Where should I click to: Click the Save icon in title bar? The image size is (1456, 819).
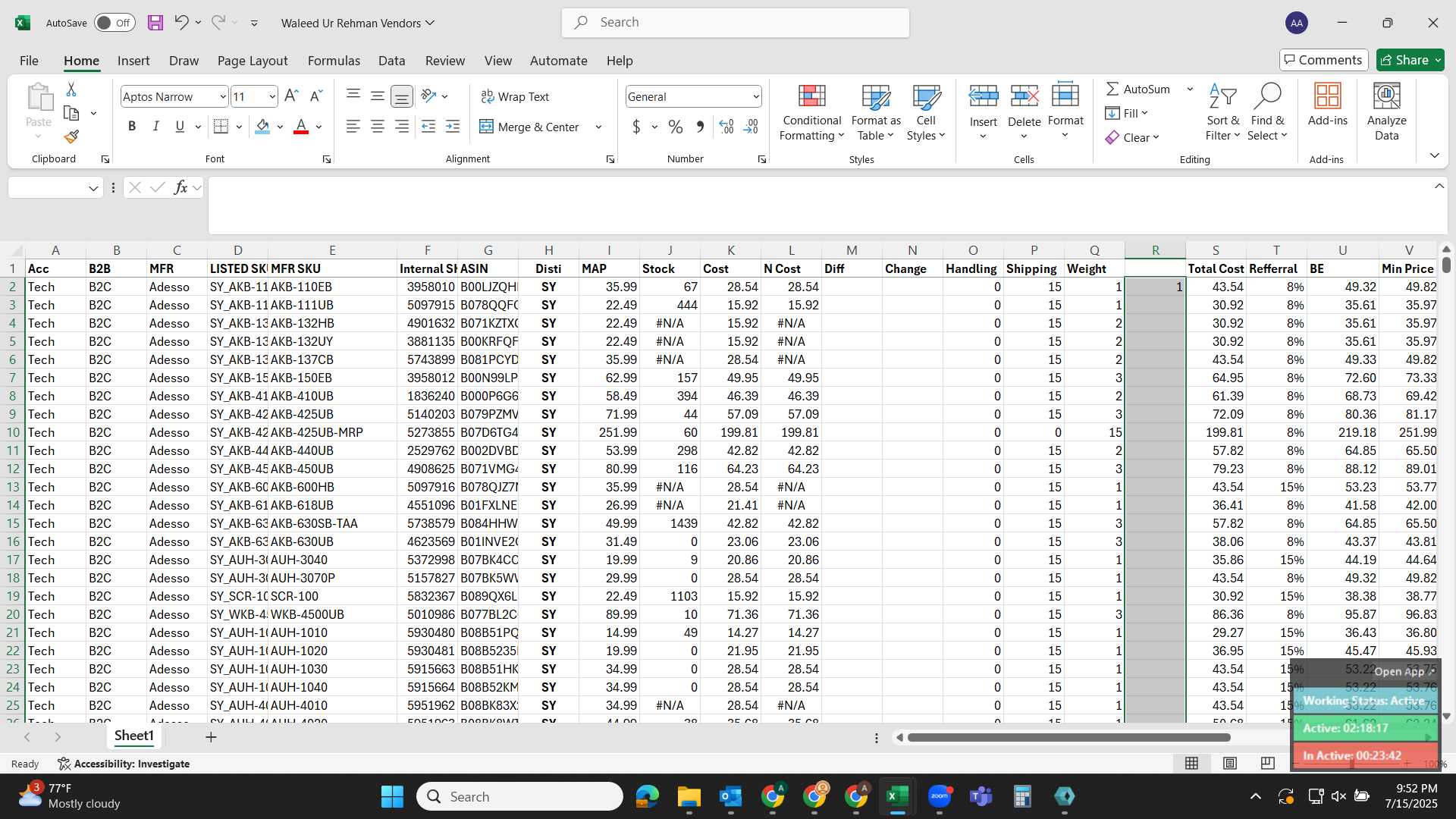[155, 23]
